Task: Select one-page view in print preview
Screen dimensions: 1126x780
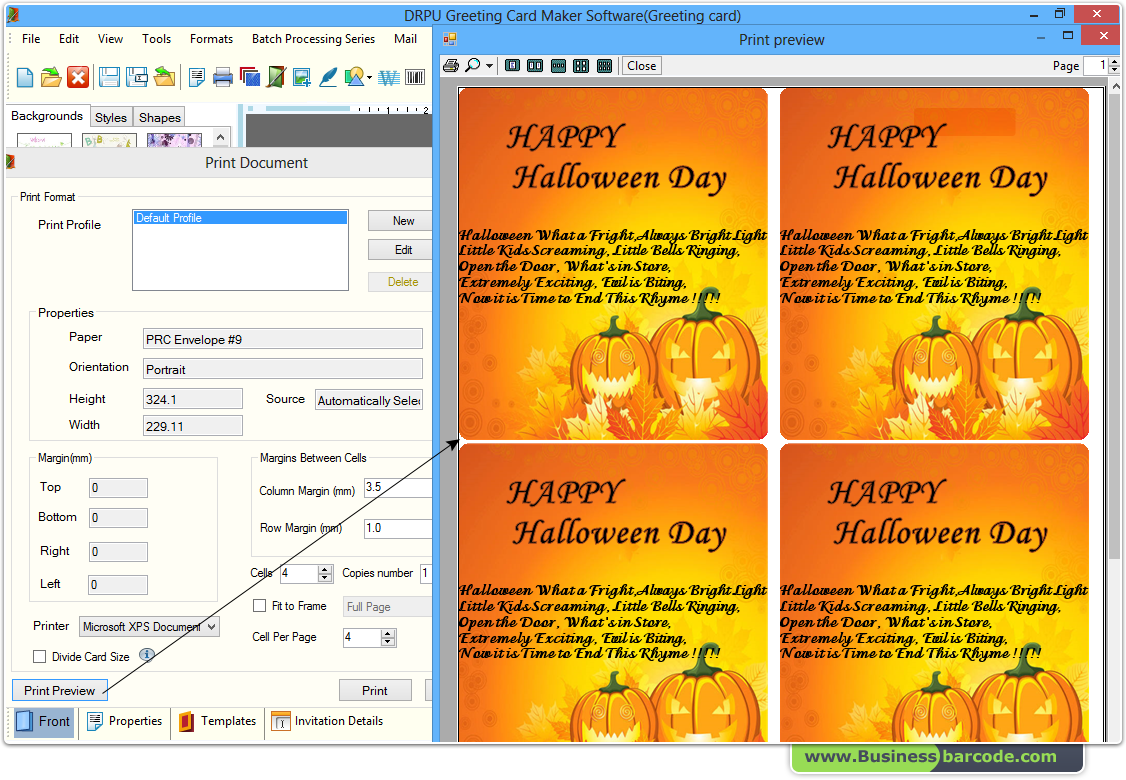Action: [x=511, y=65]
